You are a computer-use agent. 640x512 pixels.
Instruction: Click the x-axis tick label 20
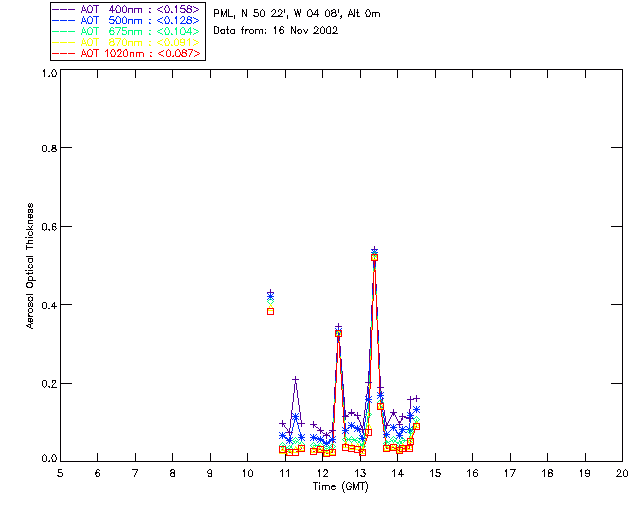pyautogui.click(x=622, y=473)
